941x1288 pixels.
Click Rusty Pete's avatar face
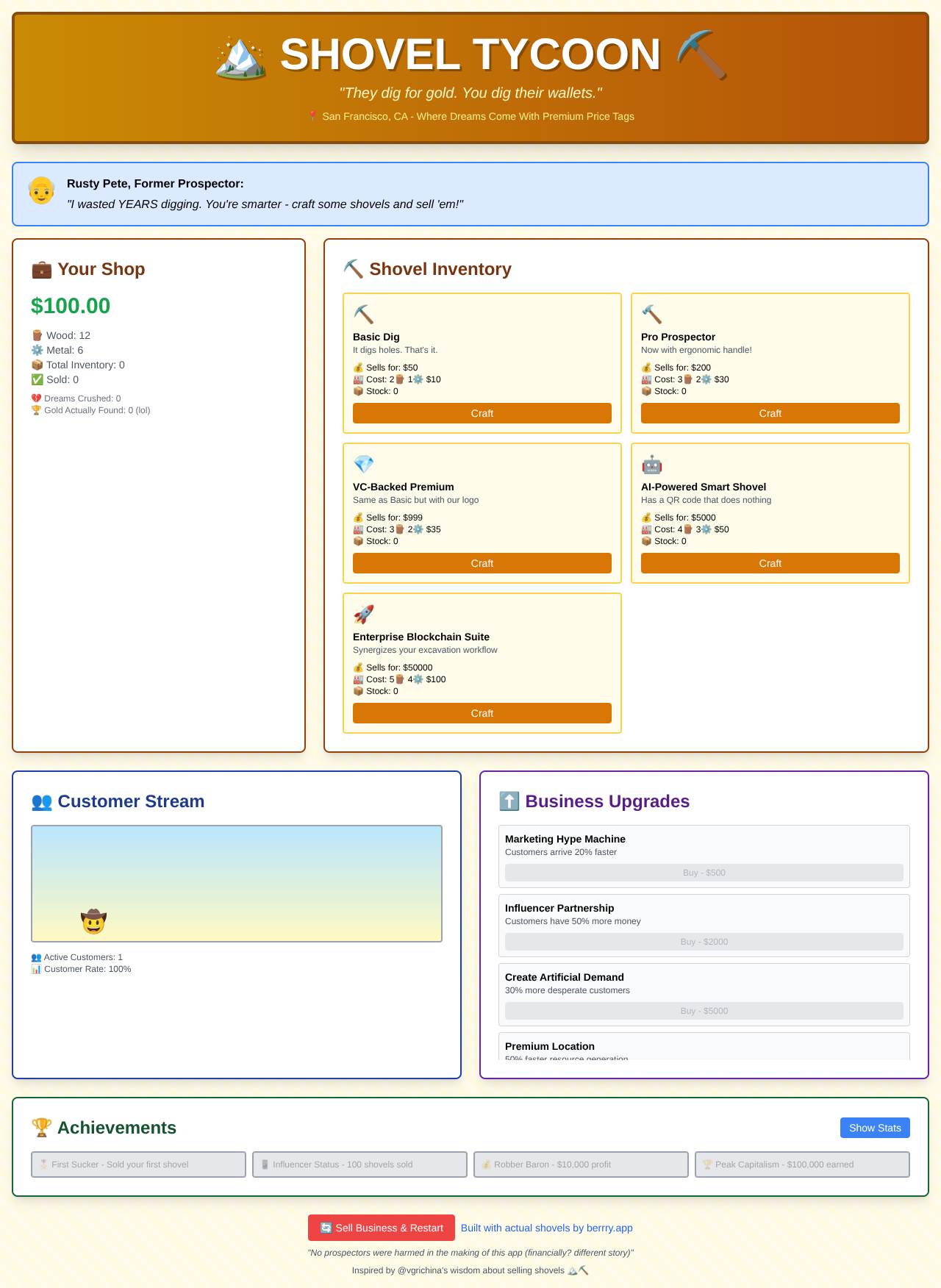click(x=42, y=191)
